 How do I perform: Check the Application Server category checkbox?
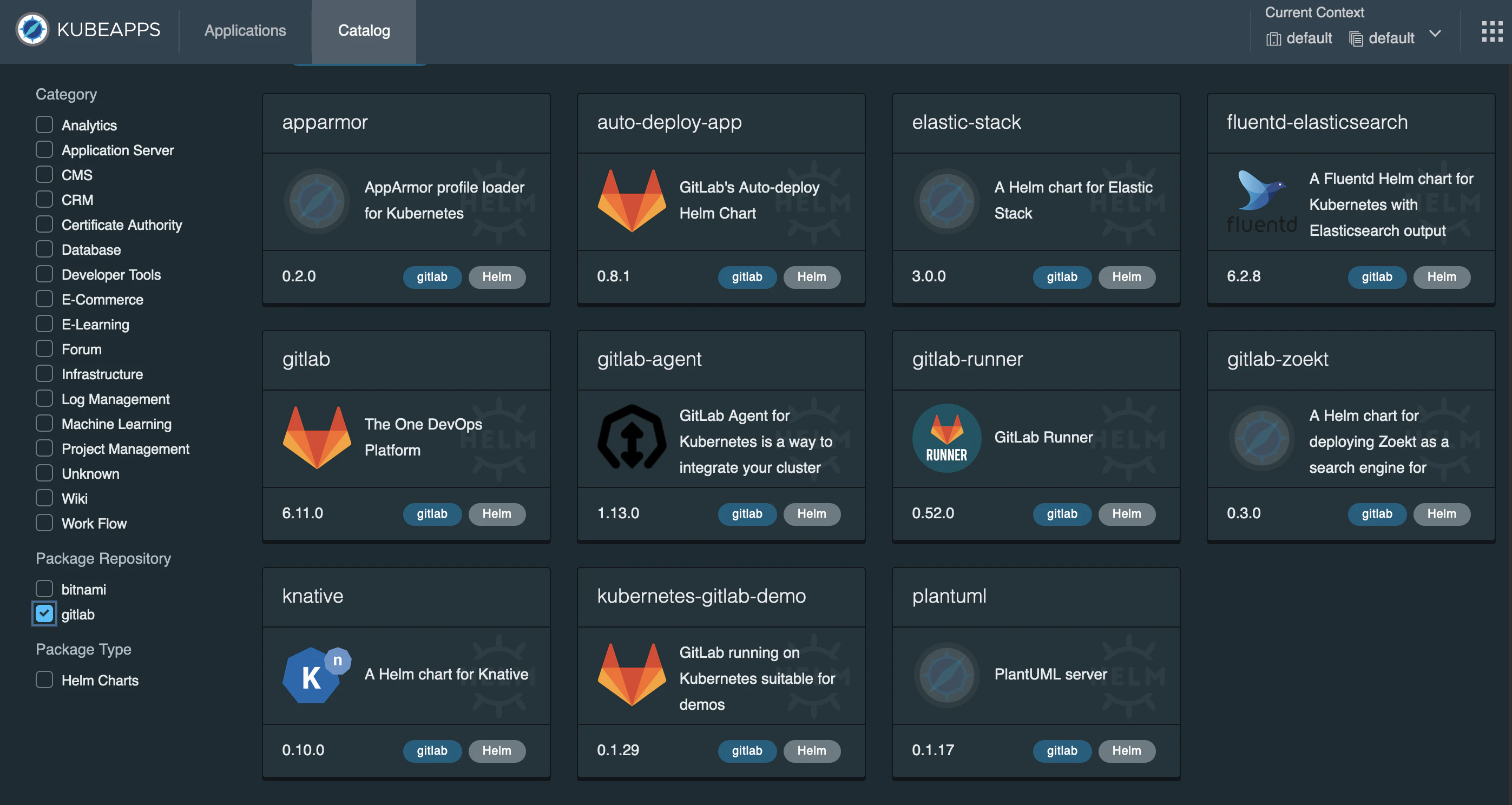coord(44,150)
